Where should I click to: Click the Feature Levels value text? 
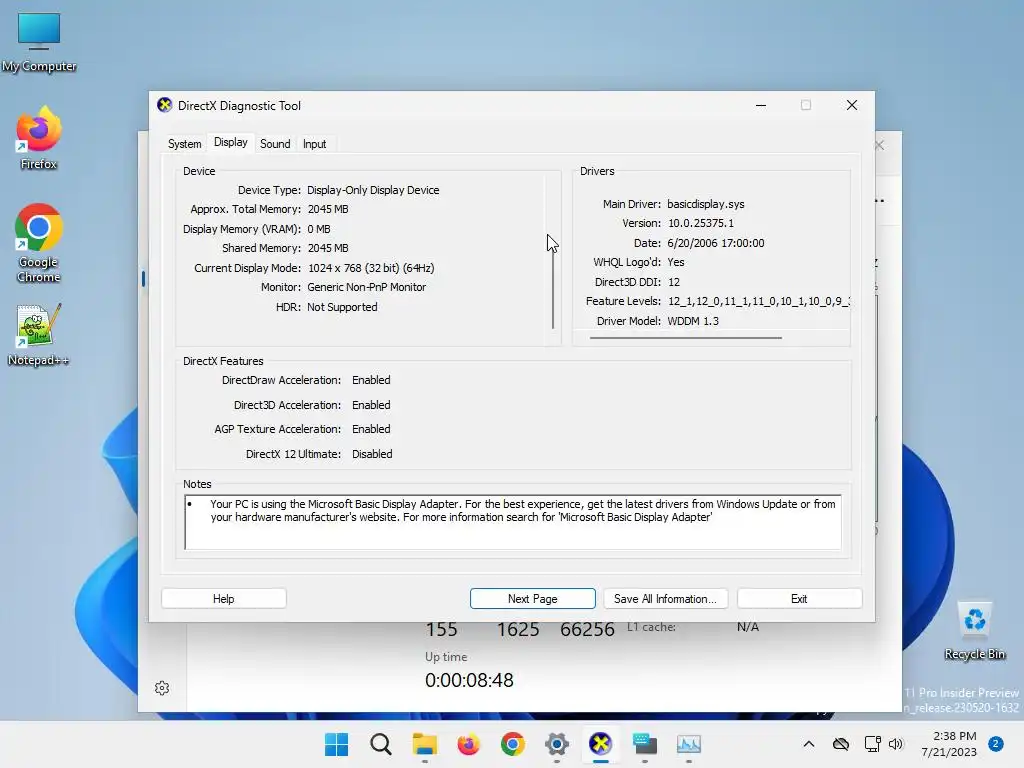(x=758, y=301)
